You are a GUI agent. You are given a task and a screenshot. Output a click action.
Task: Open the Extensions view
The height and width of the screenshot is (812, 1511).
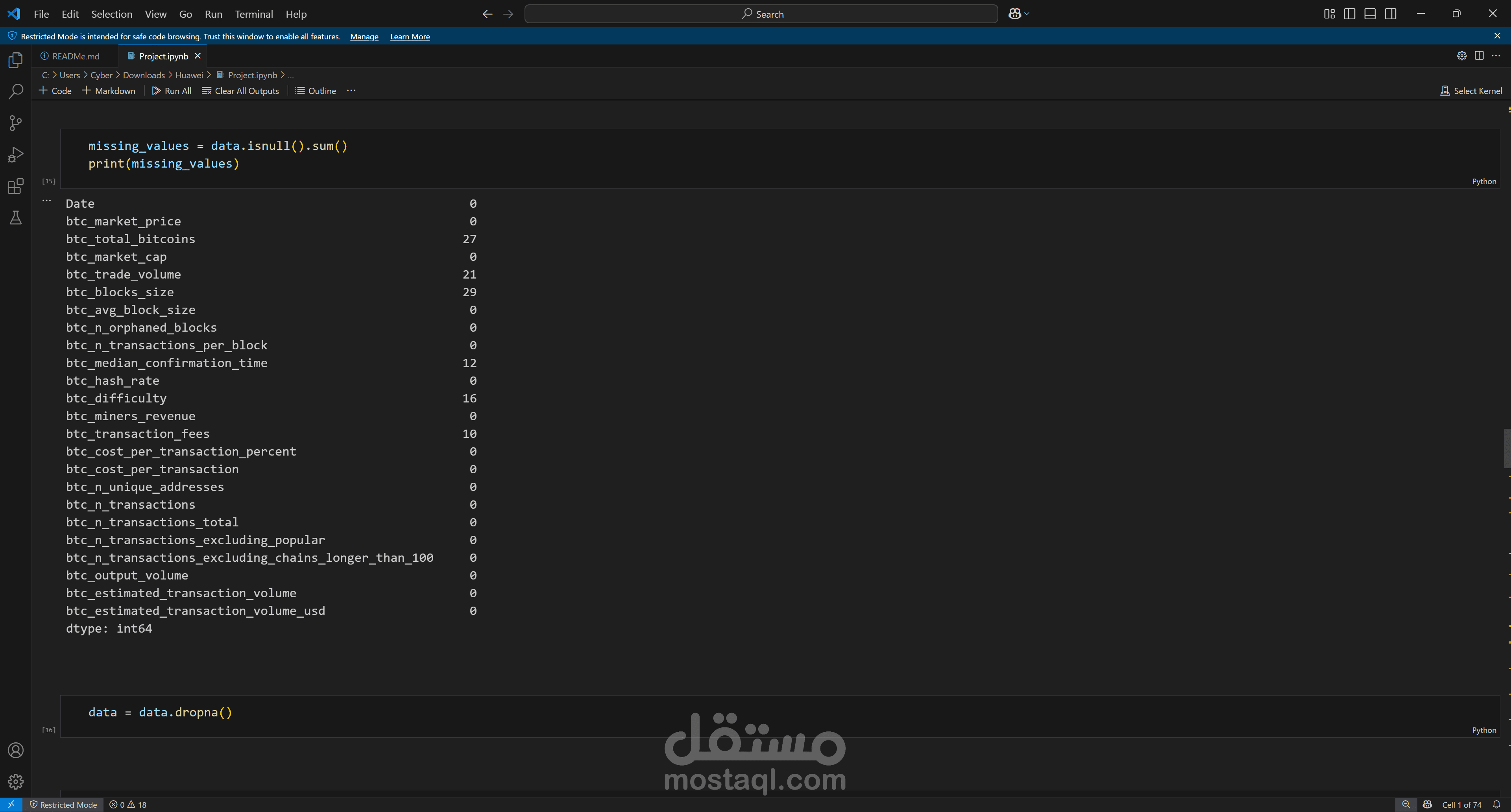(x=16, y=186)
